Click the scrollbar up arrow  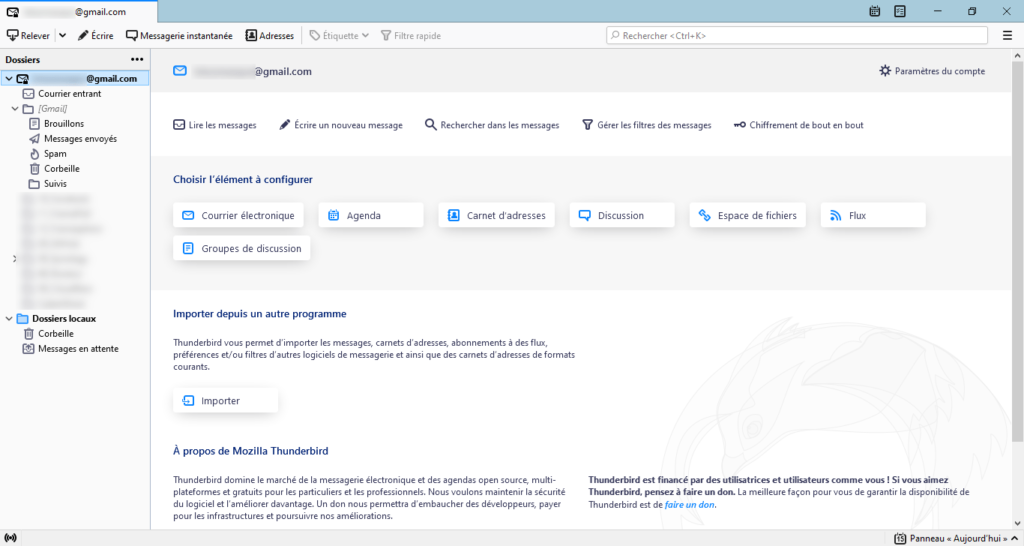pos(1017,56)
